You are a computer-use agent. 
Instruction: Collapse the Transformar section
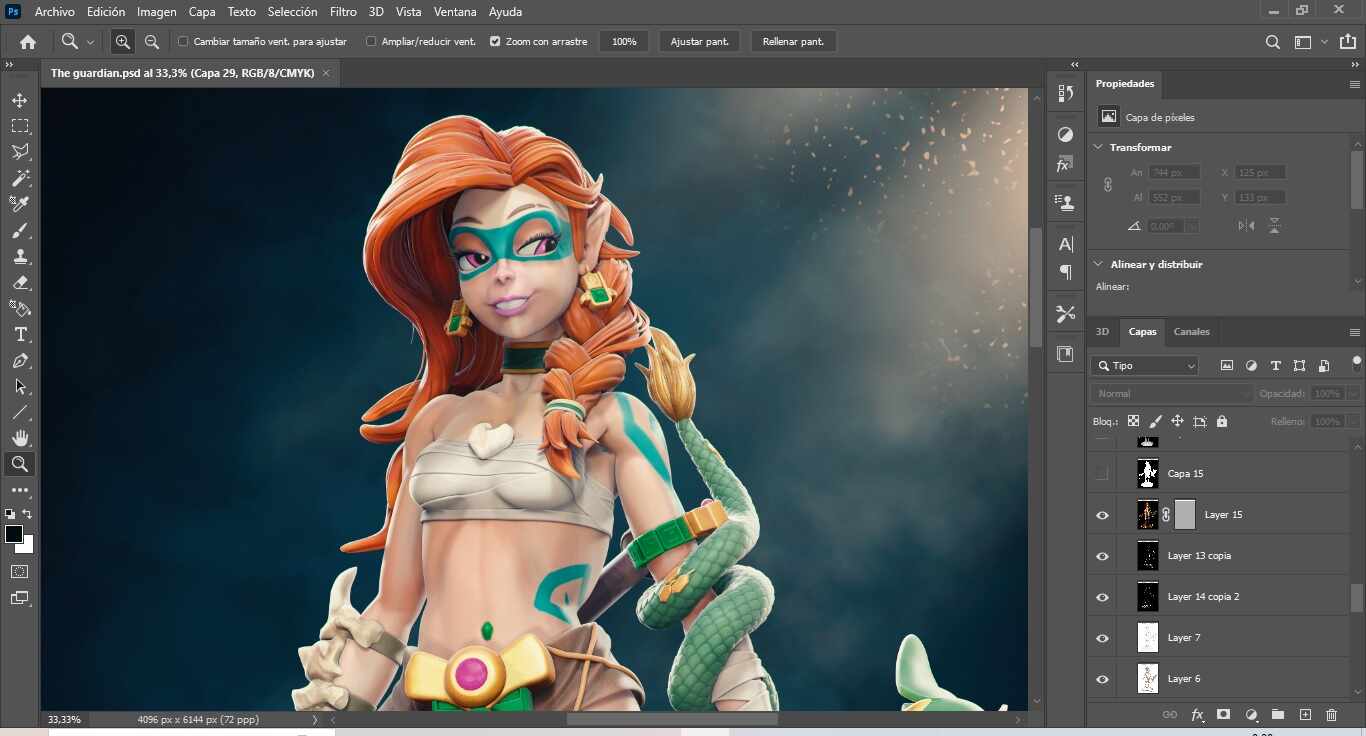(x=1098, y=147)
